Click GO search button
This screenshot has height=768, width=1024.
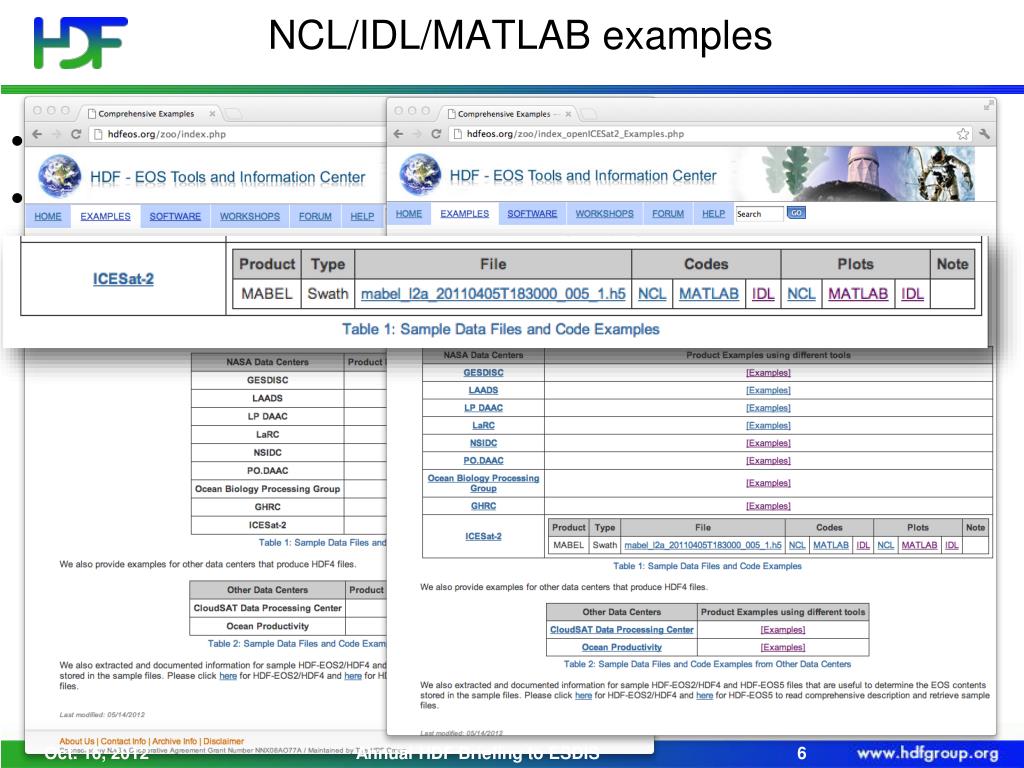(x=796, y=213)
